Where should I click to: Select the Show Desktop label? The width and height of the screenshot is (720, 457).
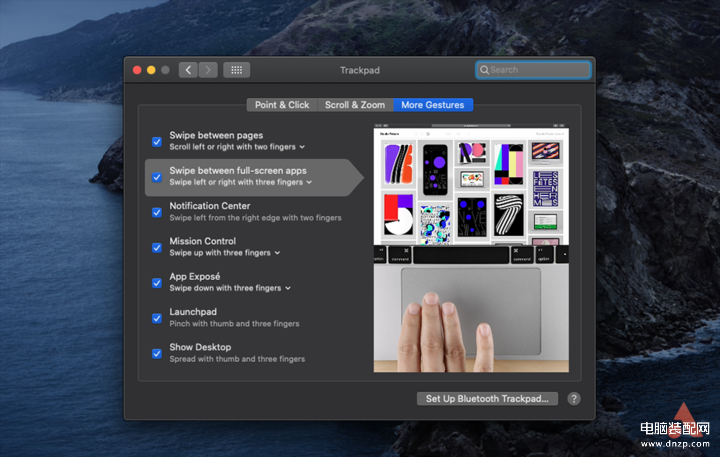200,347
